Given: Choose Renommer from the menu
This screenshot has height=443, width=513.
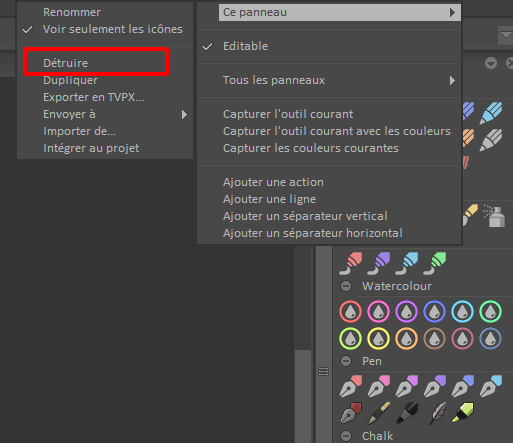Looking at the screenshot, I should pyautogui.click(x=105, y=12).
